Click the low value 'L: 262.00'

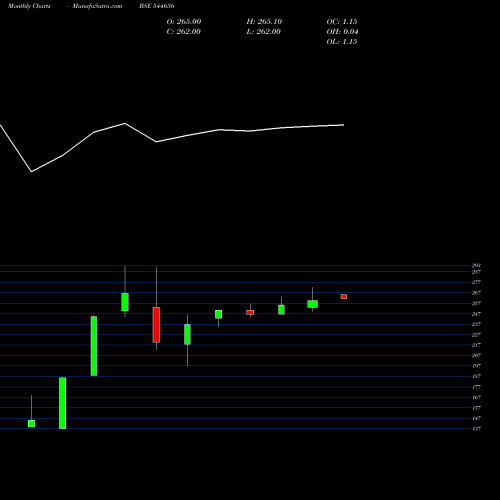pos(264,32)
